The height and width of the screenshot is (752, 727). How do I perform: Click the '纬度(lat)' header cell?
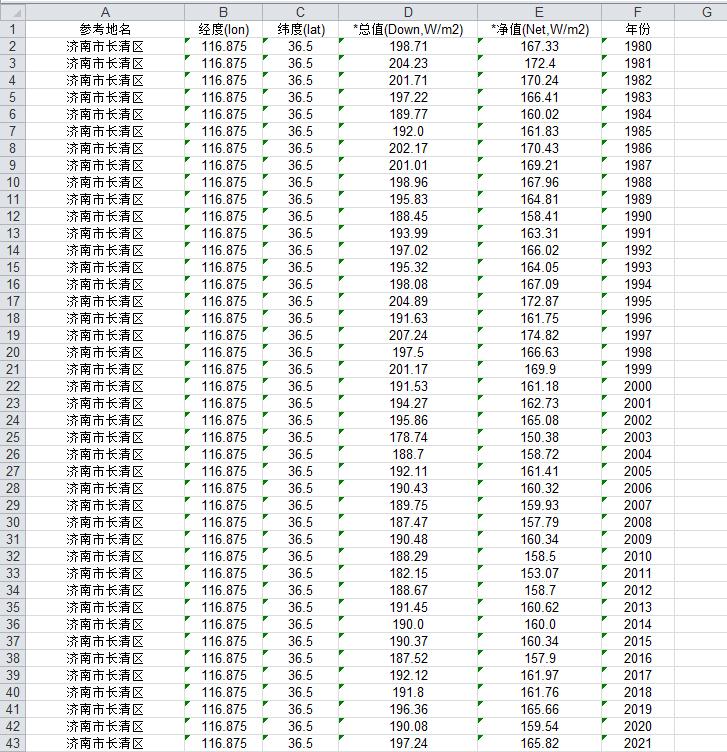coord(301,29)
